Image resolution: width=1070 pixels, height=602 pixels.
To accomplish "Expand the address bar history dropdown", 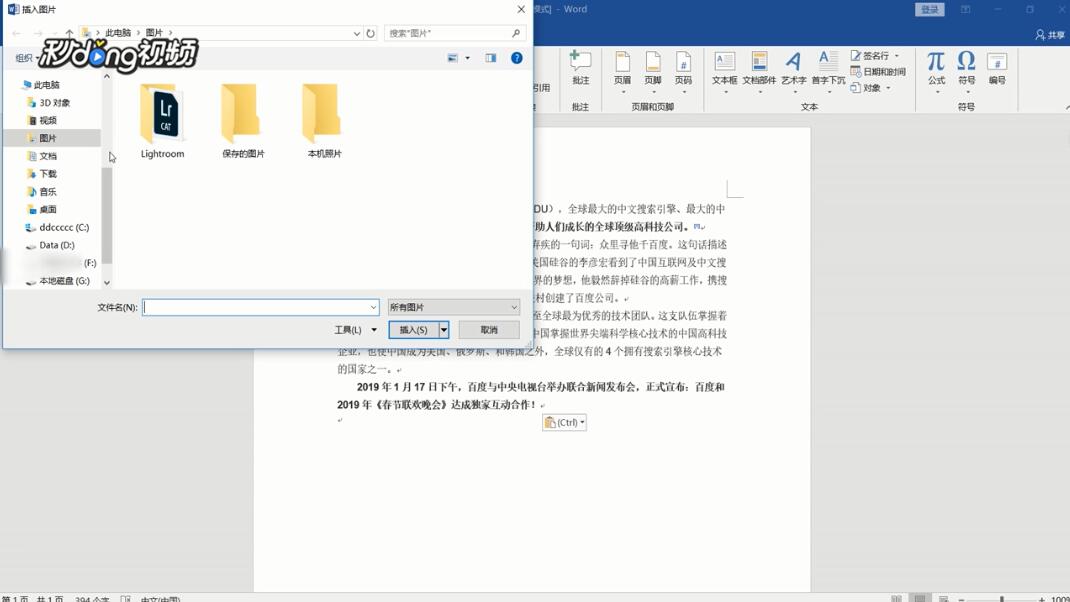I will [356, 33].
